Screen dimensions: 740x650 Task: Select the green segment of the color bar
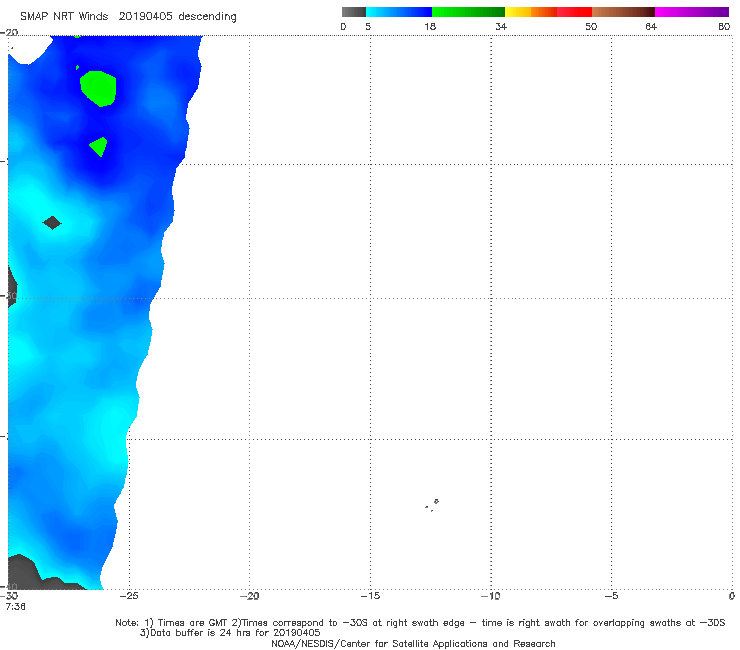tap(468, 12)
